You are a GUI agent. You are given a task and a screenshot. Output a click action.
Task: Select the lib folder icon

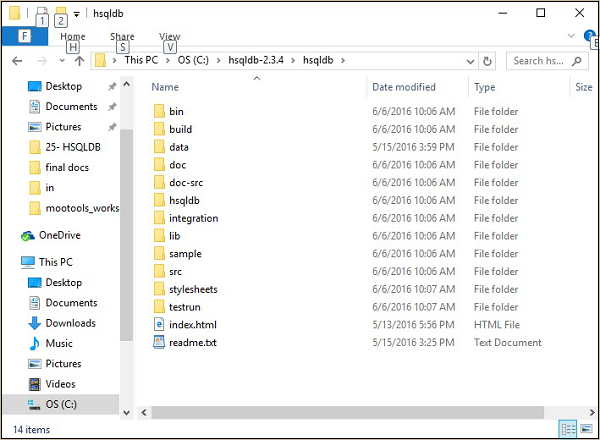coord(159,236)
